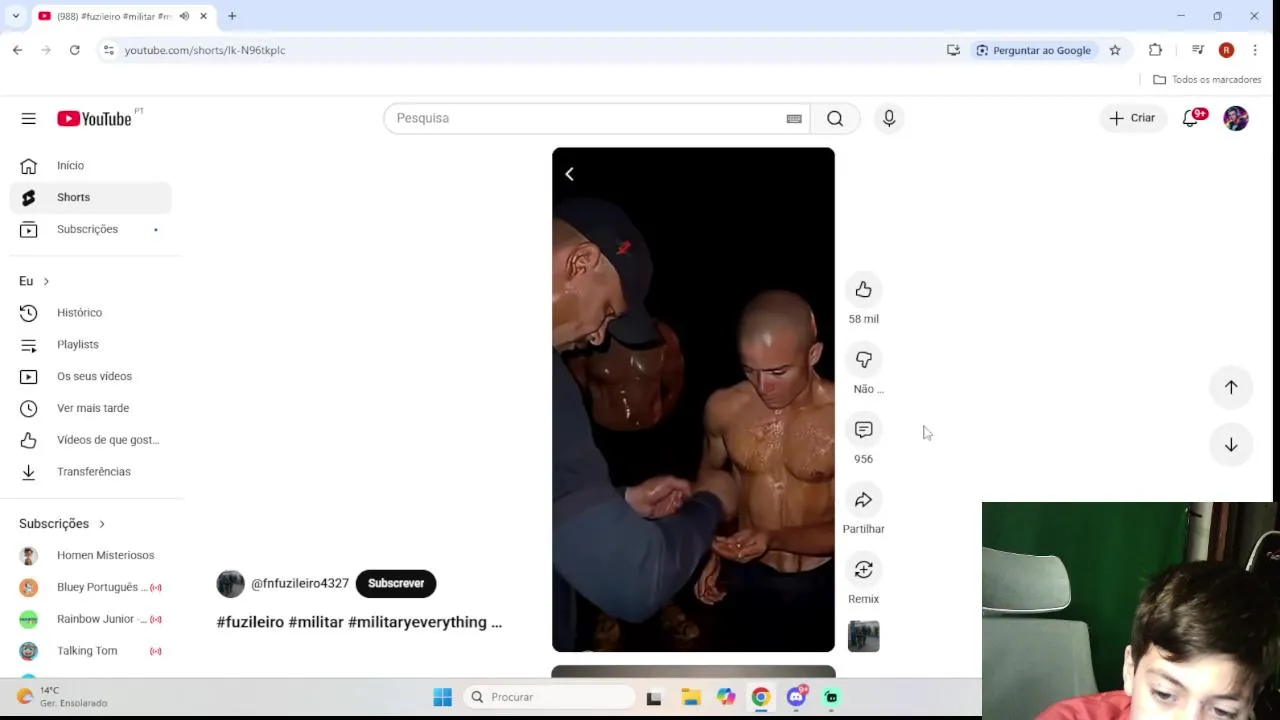
Task: View site information icon in address bar
Action: (109, 50)
